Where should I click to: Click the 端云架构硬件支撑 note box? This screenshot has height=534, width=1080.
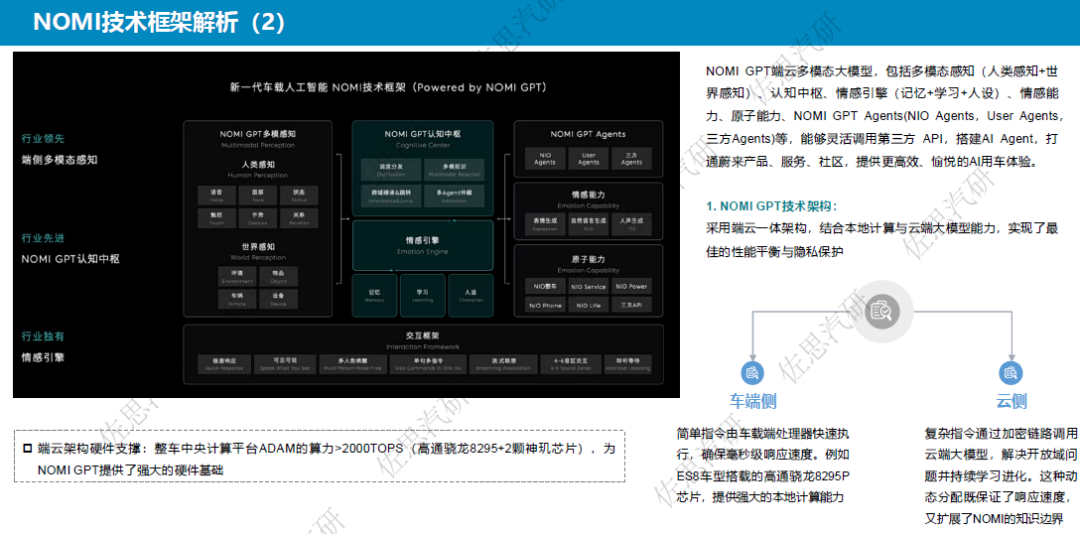pyautogui.click(x=320, y=456)
